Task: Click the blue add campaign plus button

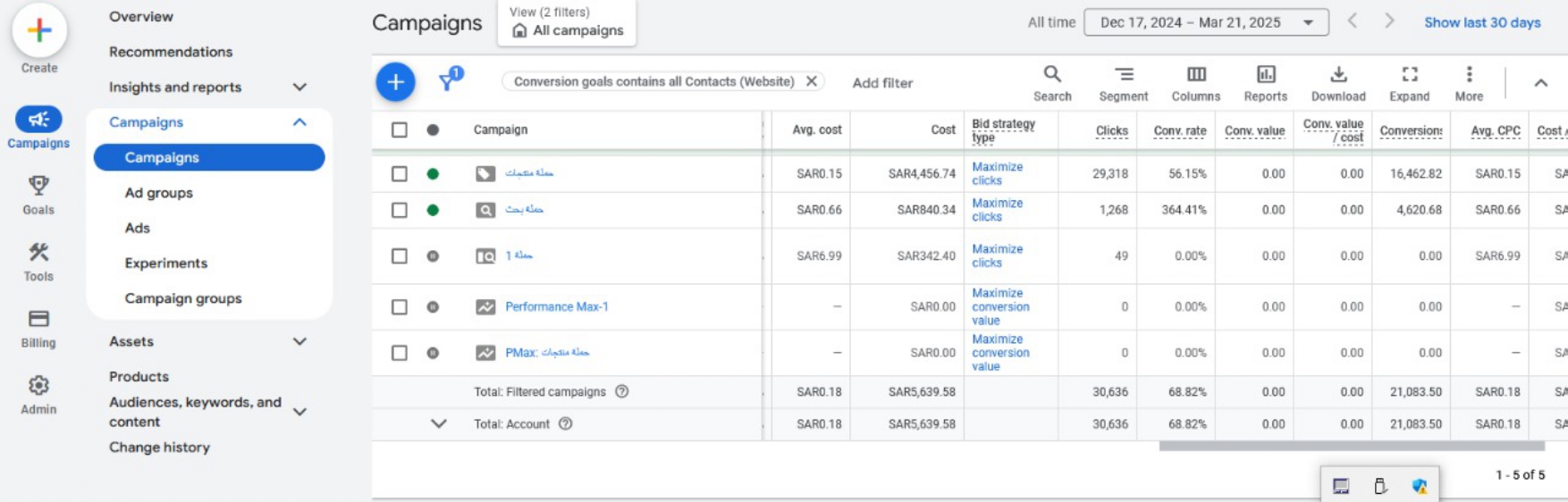Action: 395,82
